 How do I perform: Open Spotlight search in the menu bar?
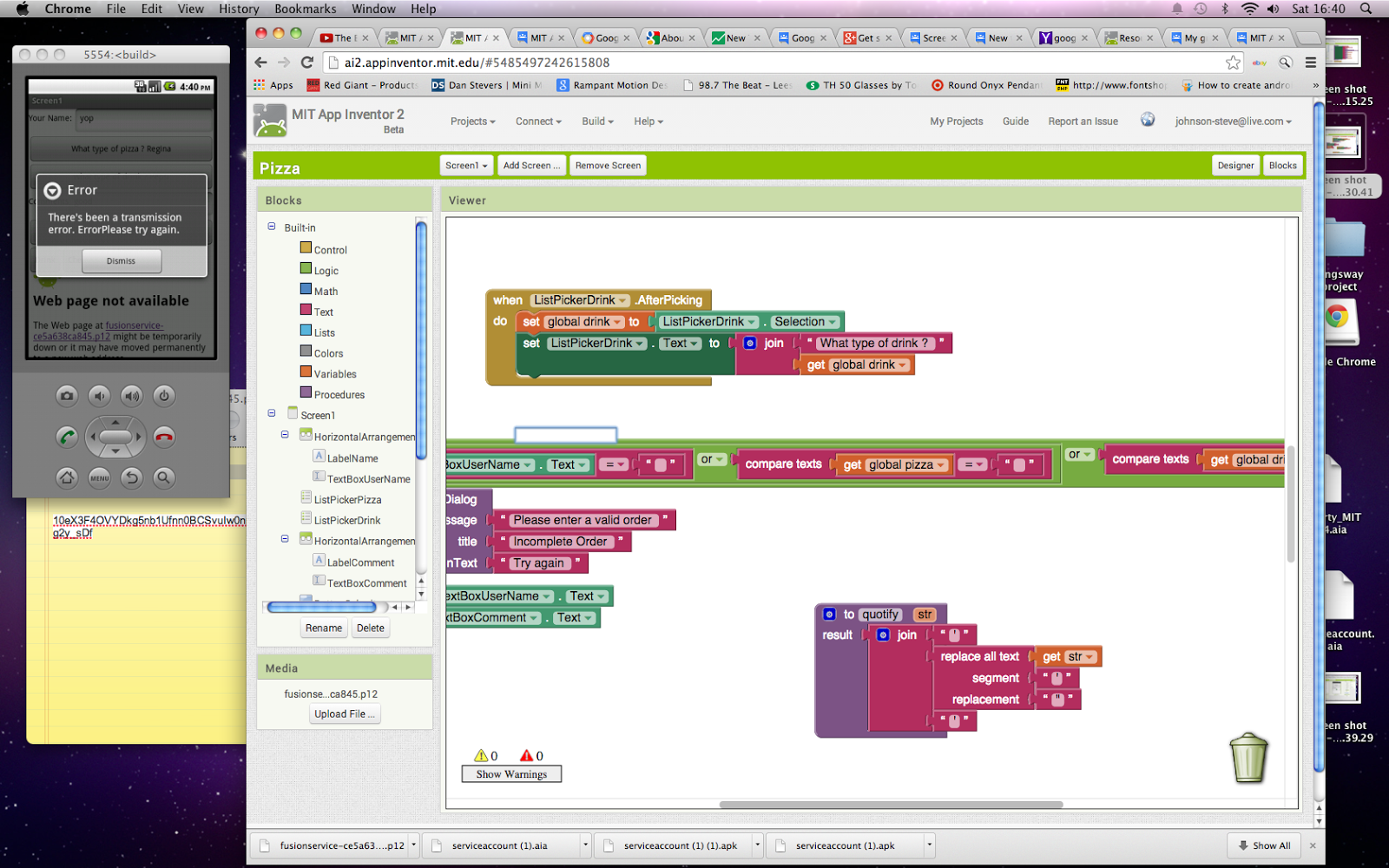[1366, 9]
